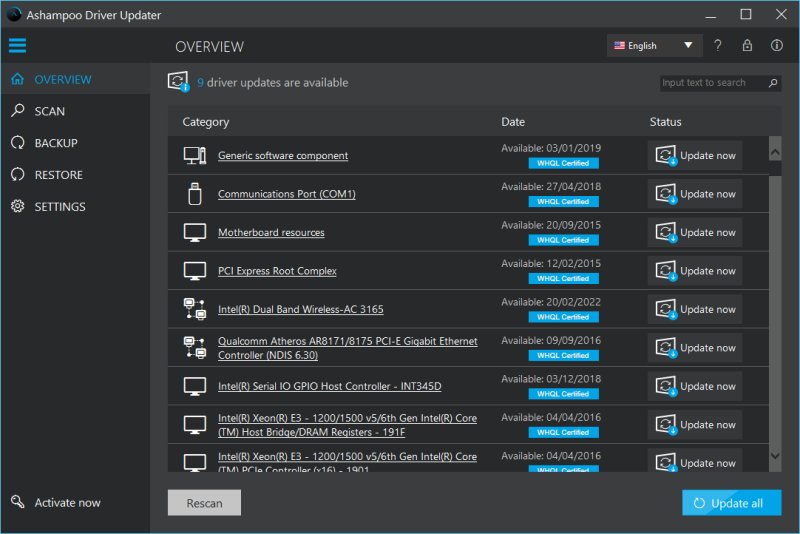Click the Communications Port USB device icon

pos(195,194)
